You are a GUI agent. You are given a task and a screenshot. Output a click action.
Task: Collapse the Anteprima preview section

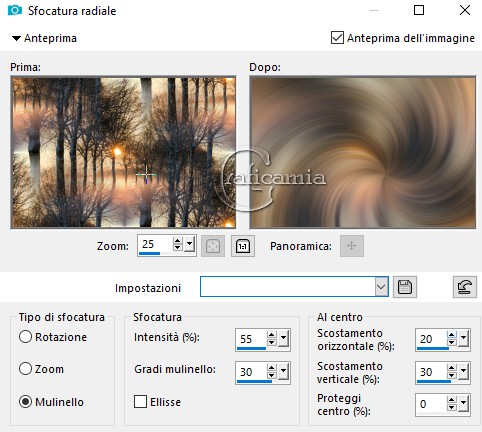16,38
